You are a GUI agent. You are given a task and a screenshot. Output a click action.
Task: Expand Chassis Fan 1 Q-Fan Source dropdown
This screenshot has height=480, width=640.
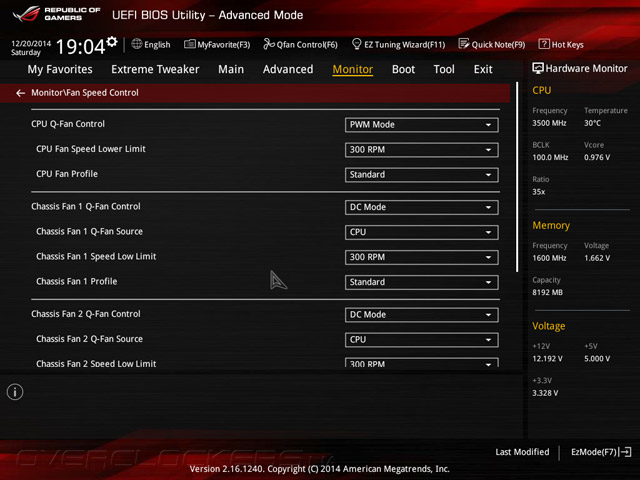tap(422, 232)
